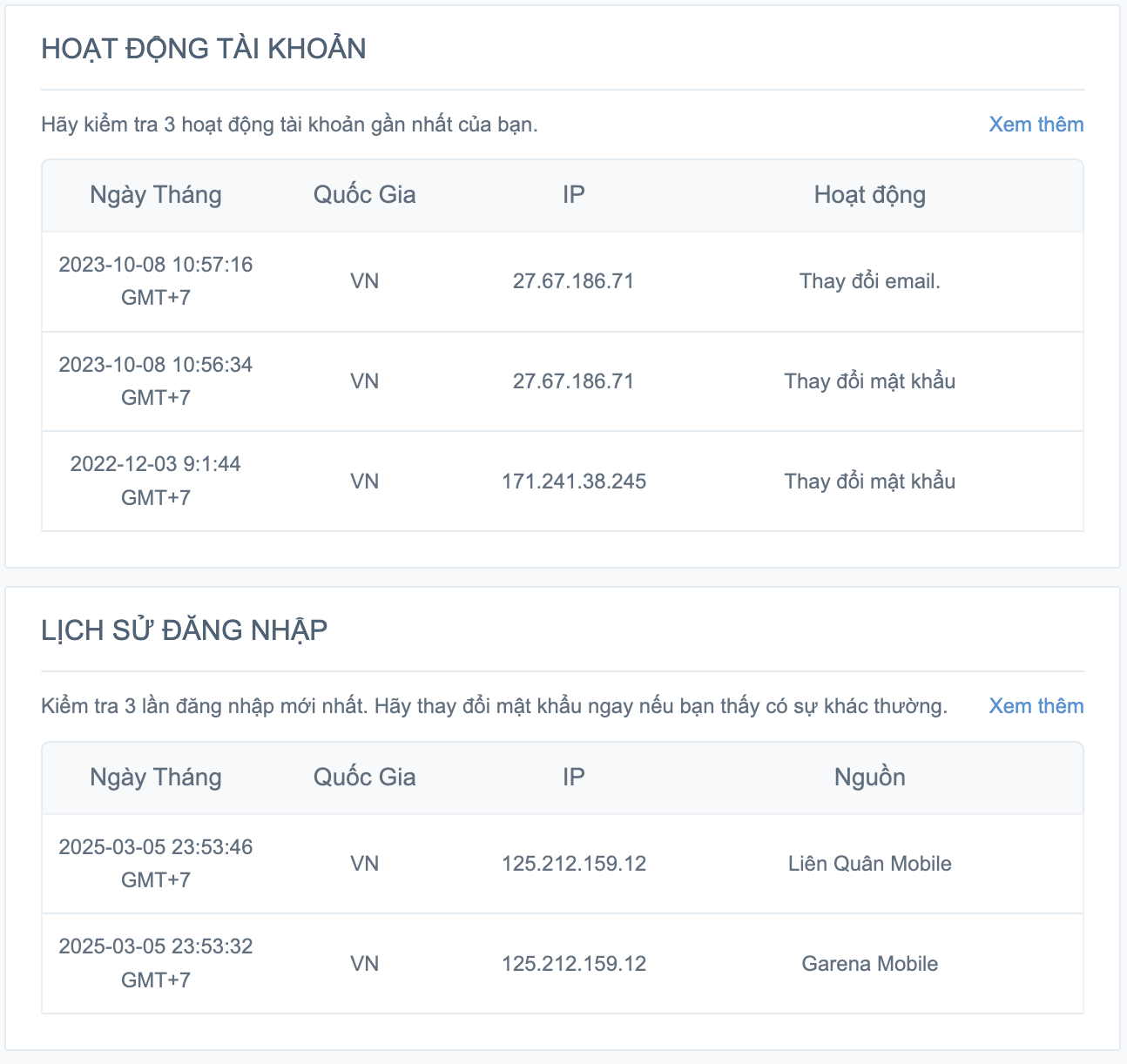Select the Thay đổi email. activity cell
Image resolution: width=1127 pixels, height=1064 pixels.
click(x=869, y=281)
